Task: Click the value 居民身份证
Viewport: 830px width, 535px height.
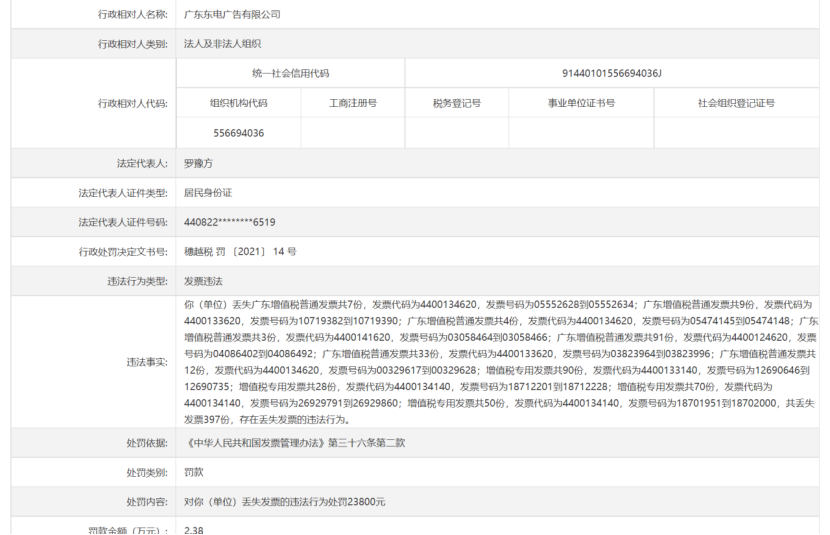Action: click(208, 193)
